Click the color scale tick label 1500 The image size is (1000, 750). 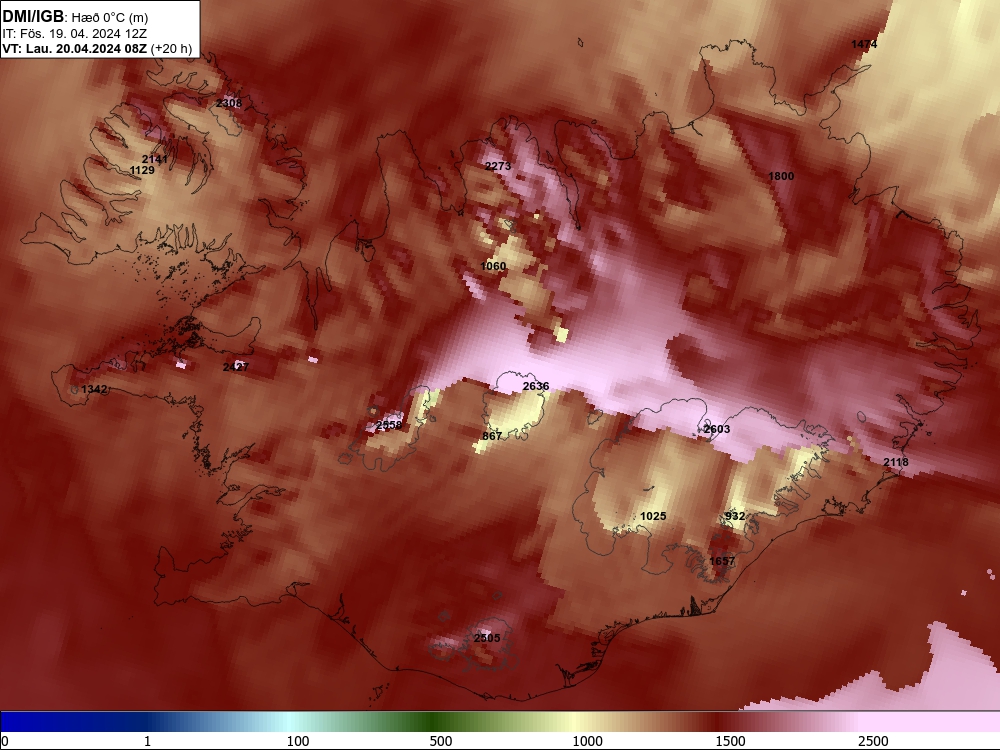730,741
